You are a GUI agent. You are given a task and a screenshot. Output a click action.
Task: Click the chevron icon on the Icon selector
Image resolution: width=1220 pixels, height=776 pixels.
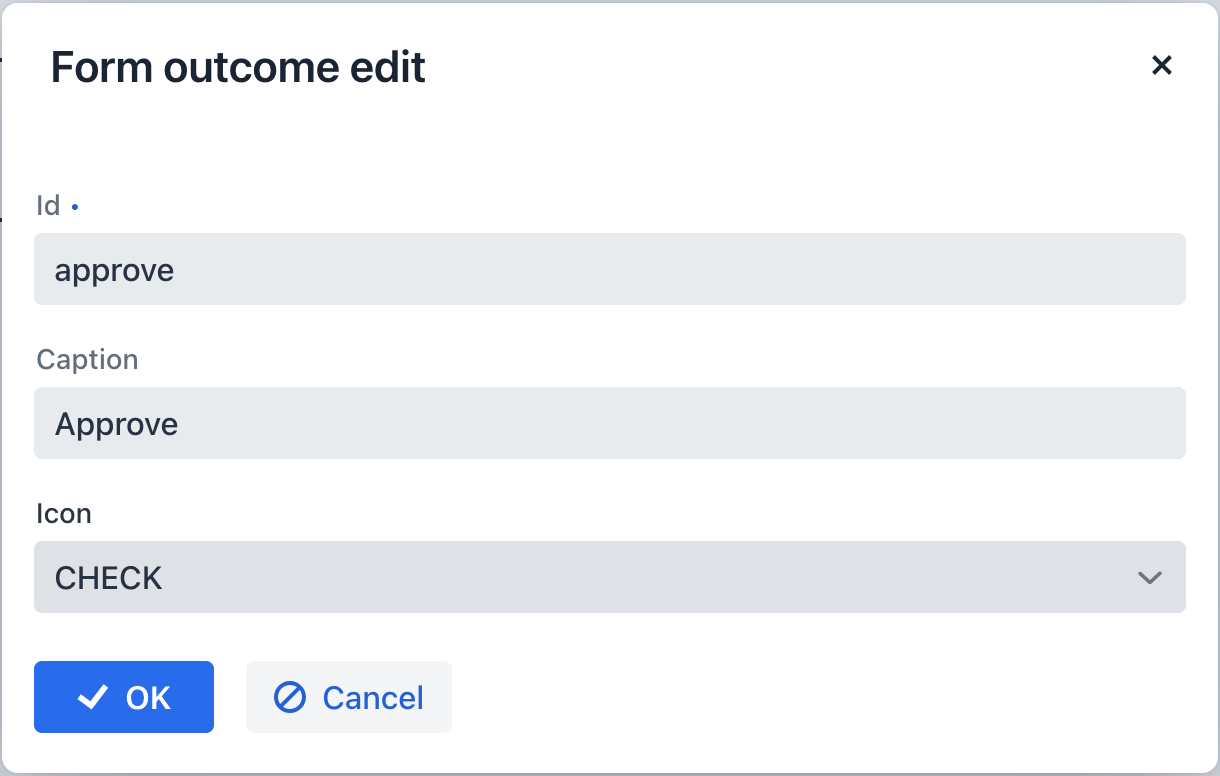tap(1148, 577)
